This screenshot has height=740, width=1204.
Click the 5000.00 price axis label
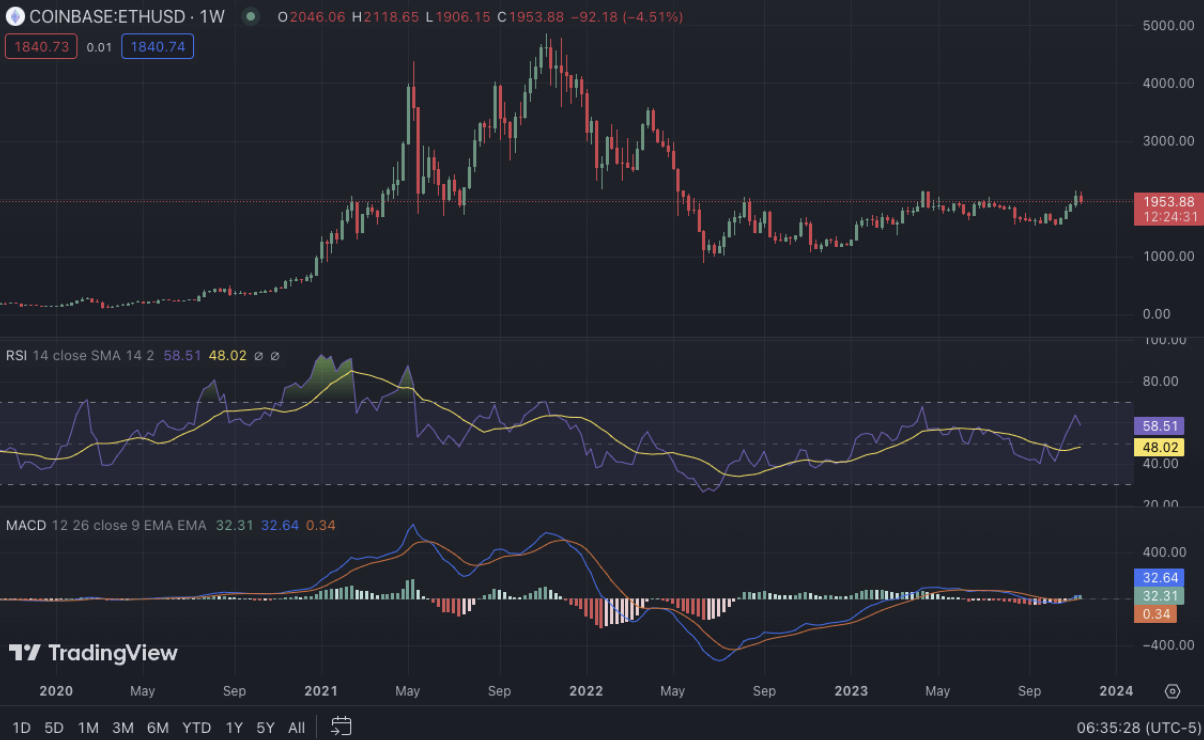click(1167, 25)
